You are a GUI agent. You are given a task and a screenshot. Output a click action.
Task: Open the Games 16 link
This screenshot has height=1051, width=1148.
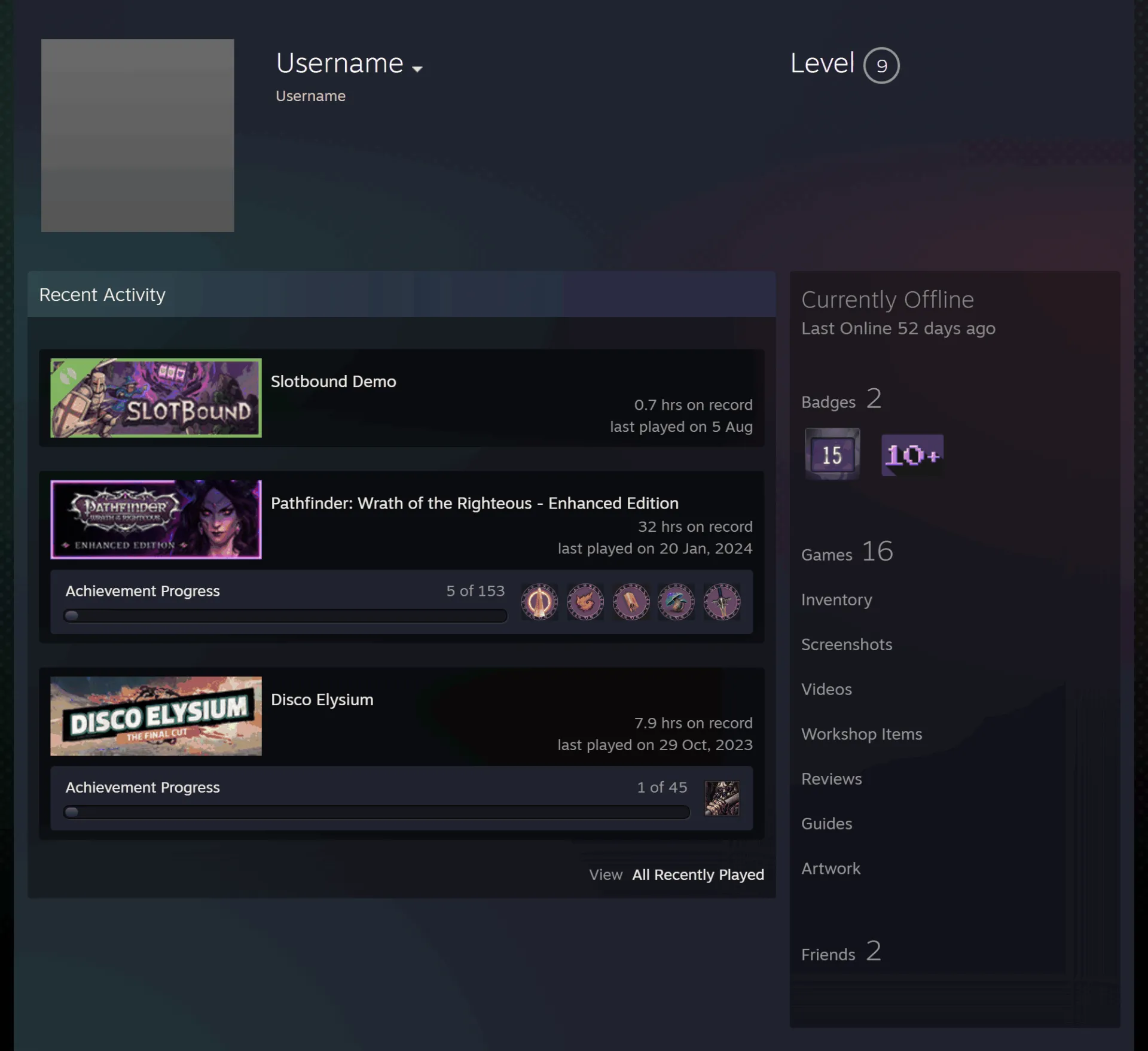coord(847,552)
